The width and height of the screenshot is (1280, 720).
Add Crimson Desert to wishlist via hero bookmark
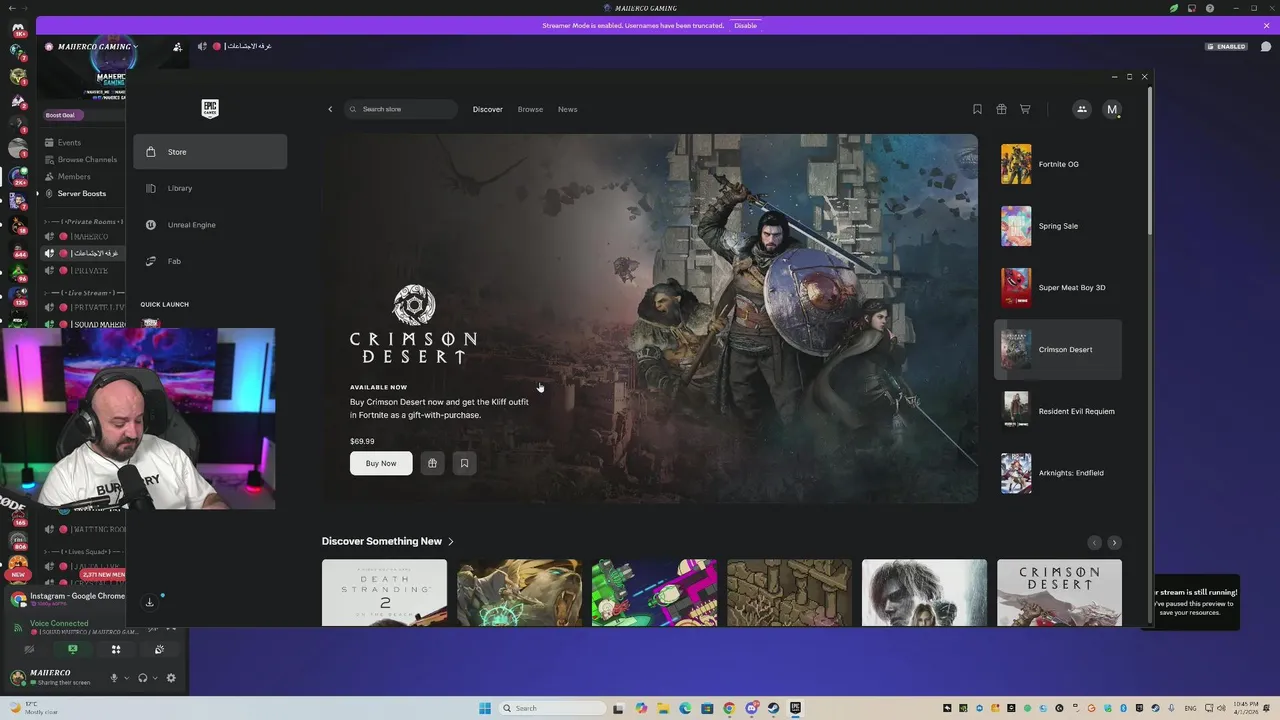coord(464,463)
